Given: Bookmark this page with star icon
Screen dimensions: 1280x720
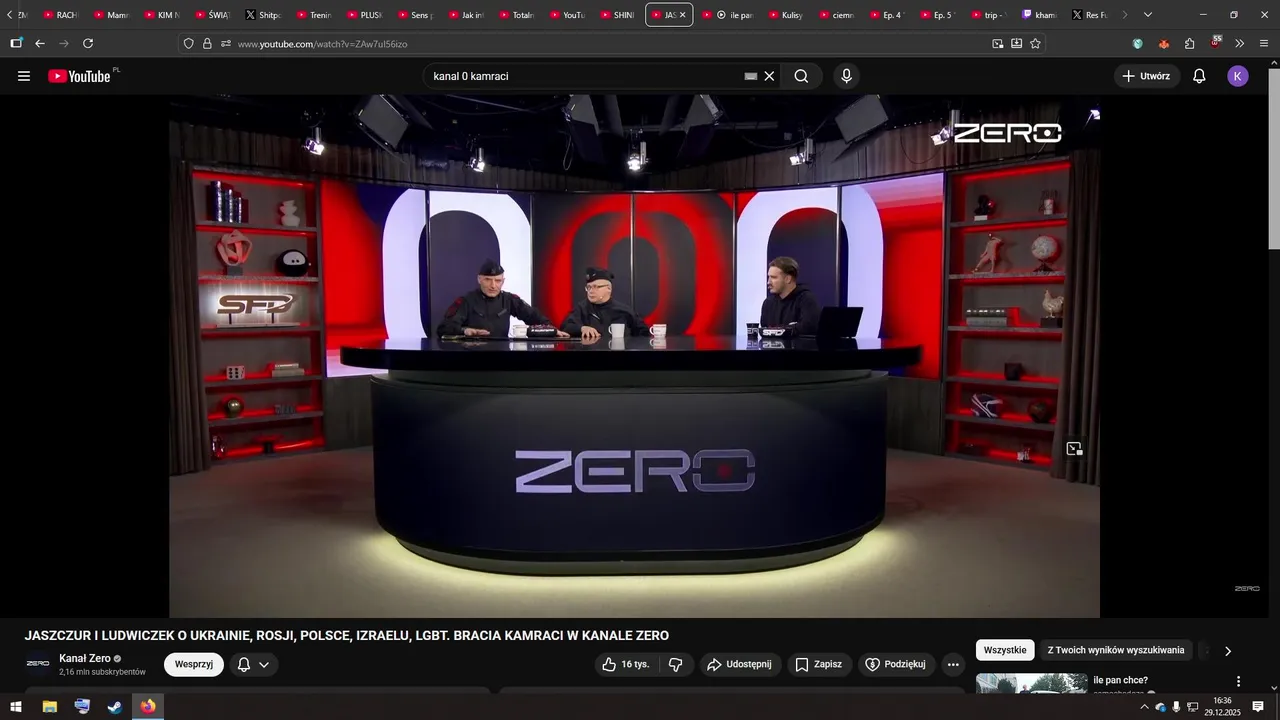Looking at the screenshot, I should click(x=1035, y=43).
